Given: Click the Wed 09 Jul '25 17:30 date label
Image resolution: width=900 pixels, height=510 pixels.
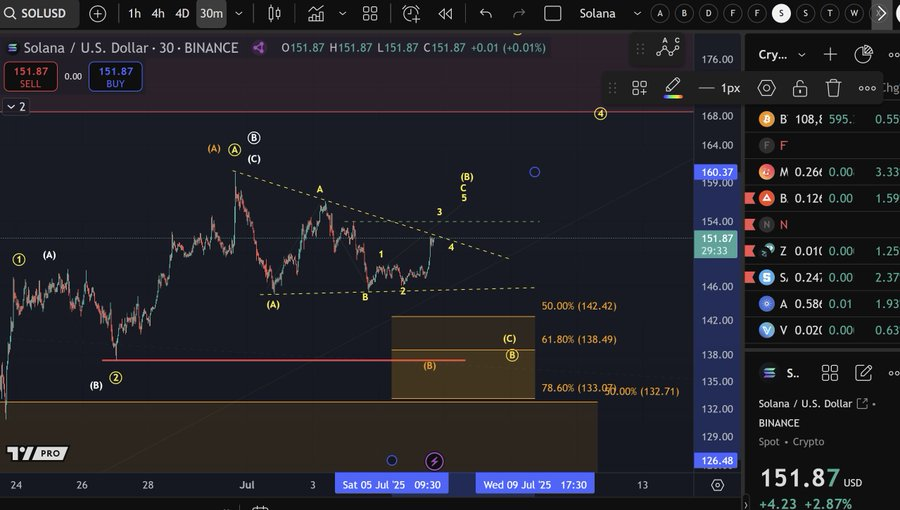Looking at the screenshot, I should [x=535, y=485].
